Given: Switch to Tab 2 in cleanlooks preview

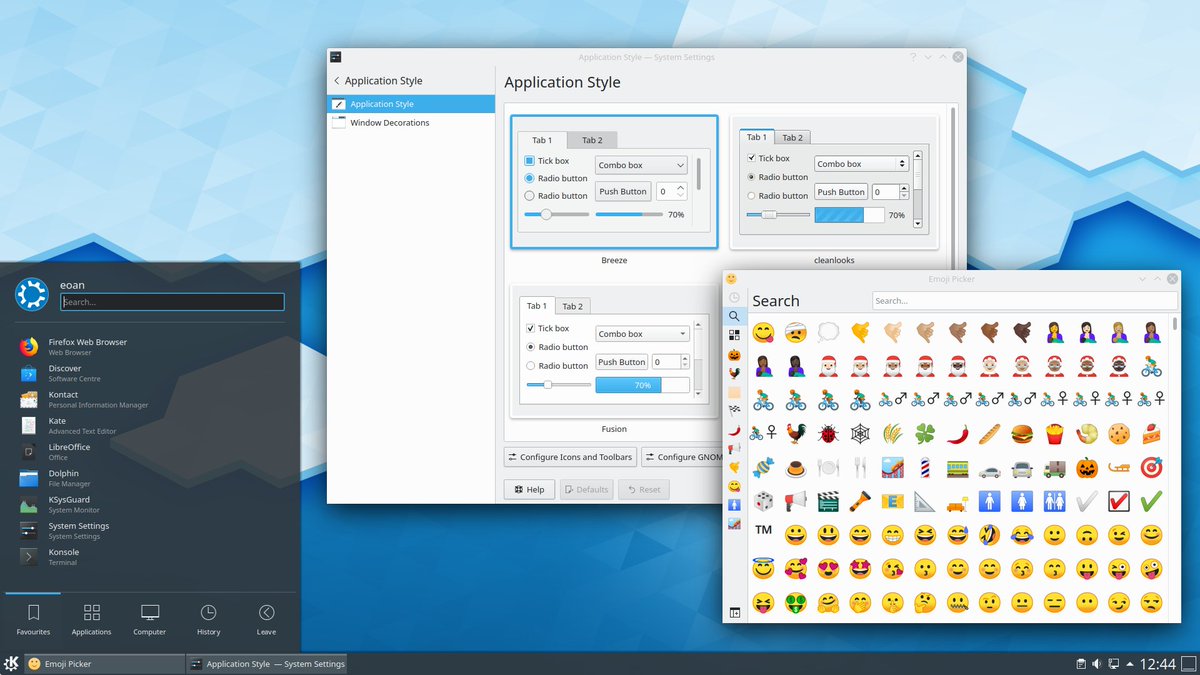Looking at the screenshot, I should (792, 137).
